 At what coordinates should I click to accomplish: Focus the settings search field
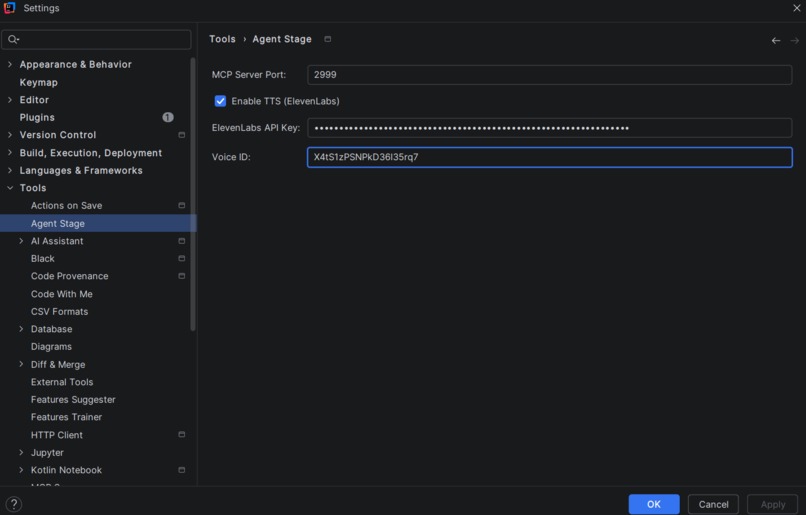click(x=96, y=39)
